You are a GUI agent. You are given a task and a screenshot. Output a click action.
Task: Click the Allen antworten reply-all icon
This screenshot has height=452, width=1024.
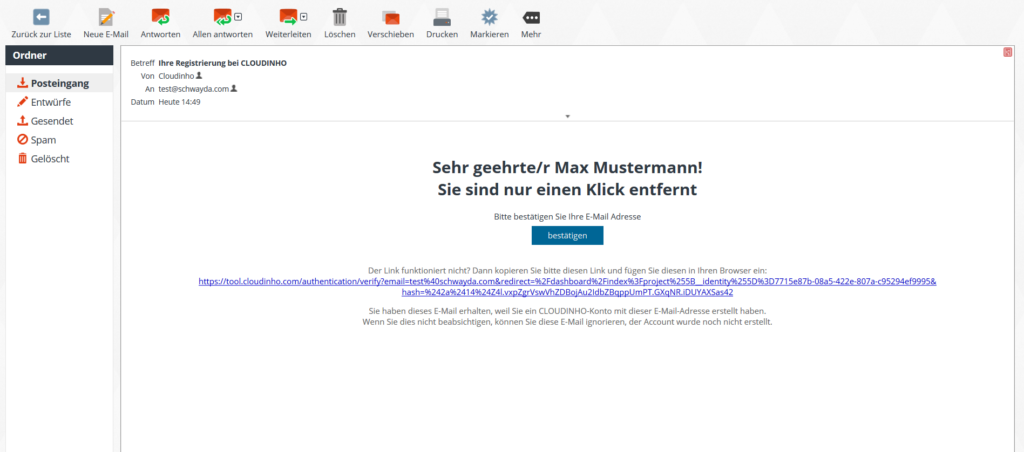[223, 17]
